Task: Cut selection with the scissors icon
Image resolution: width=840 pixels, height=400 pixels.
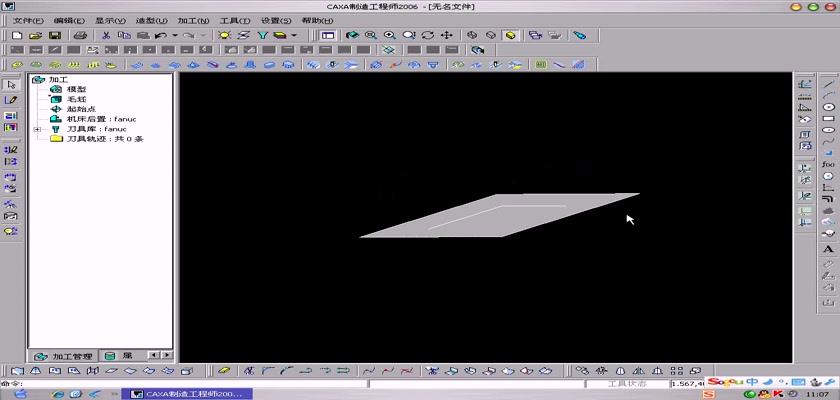Action: click(106, 35)
